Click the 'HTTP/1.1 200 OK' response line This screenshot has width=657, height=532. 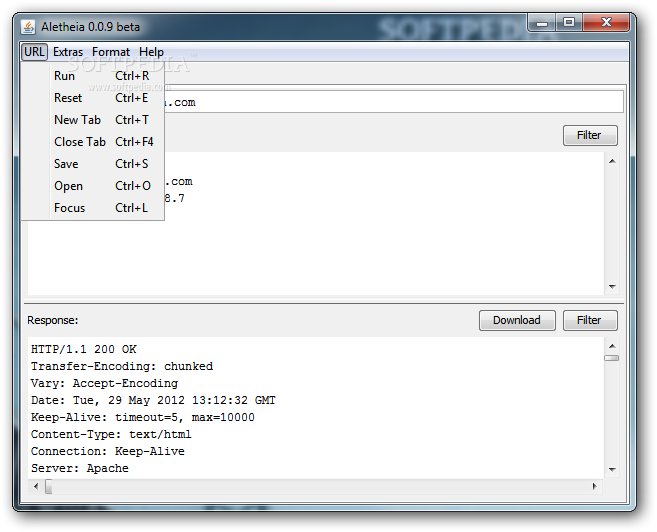tap(84, 349)
